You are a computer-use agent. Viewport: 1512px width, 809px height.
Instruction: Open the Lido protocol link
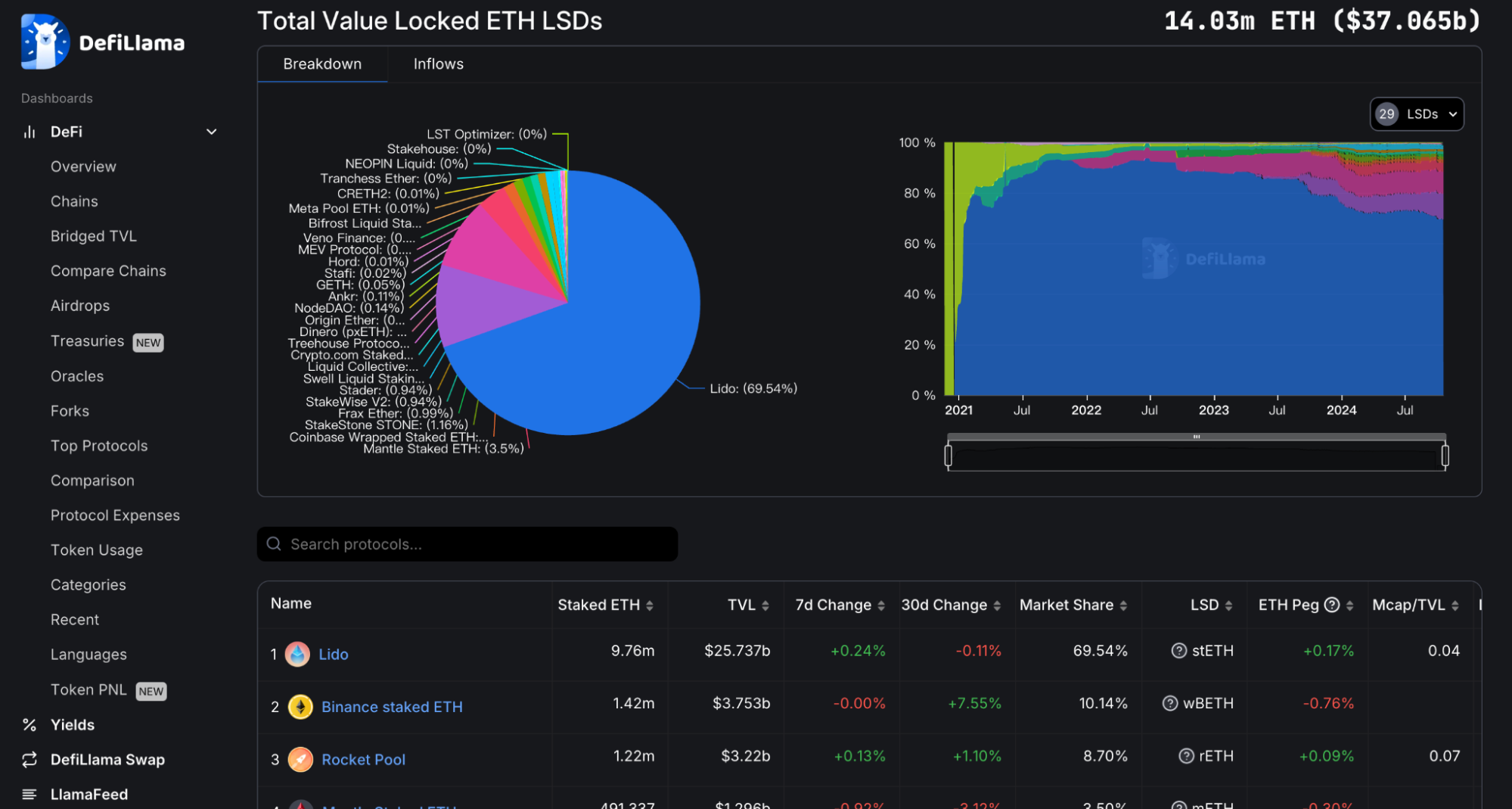pos(334,654)
